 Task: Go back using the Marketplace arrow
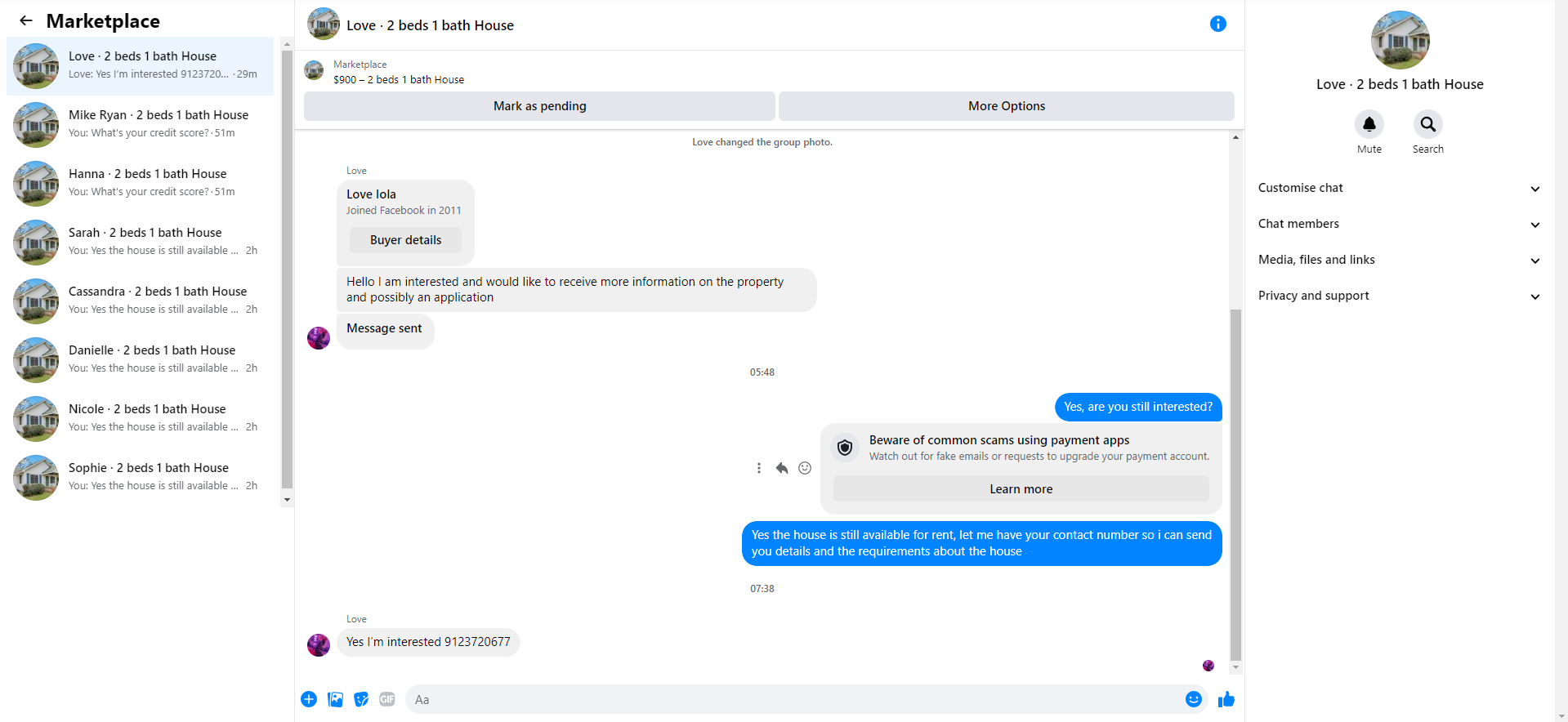coord(26,21)
